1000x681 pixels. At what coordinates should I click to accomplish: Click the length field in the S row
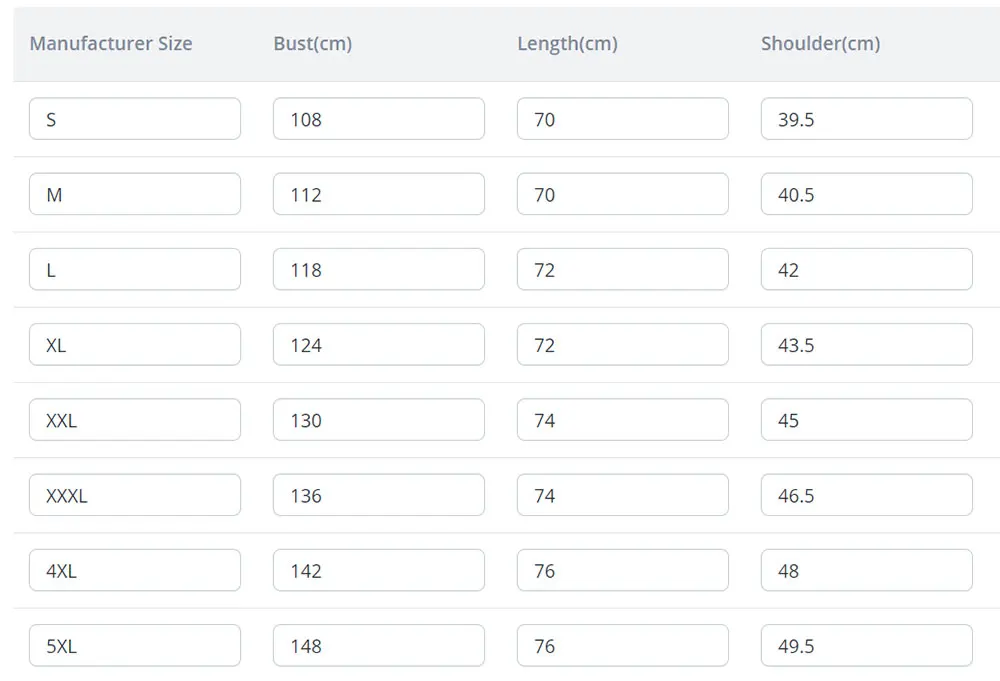(x=622, y=119)
